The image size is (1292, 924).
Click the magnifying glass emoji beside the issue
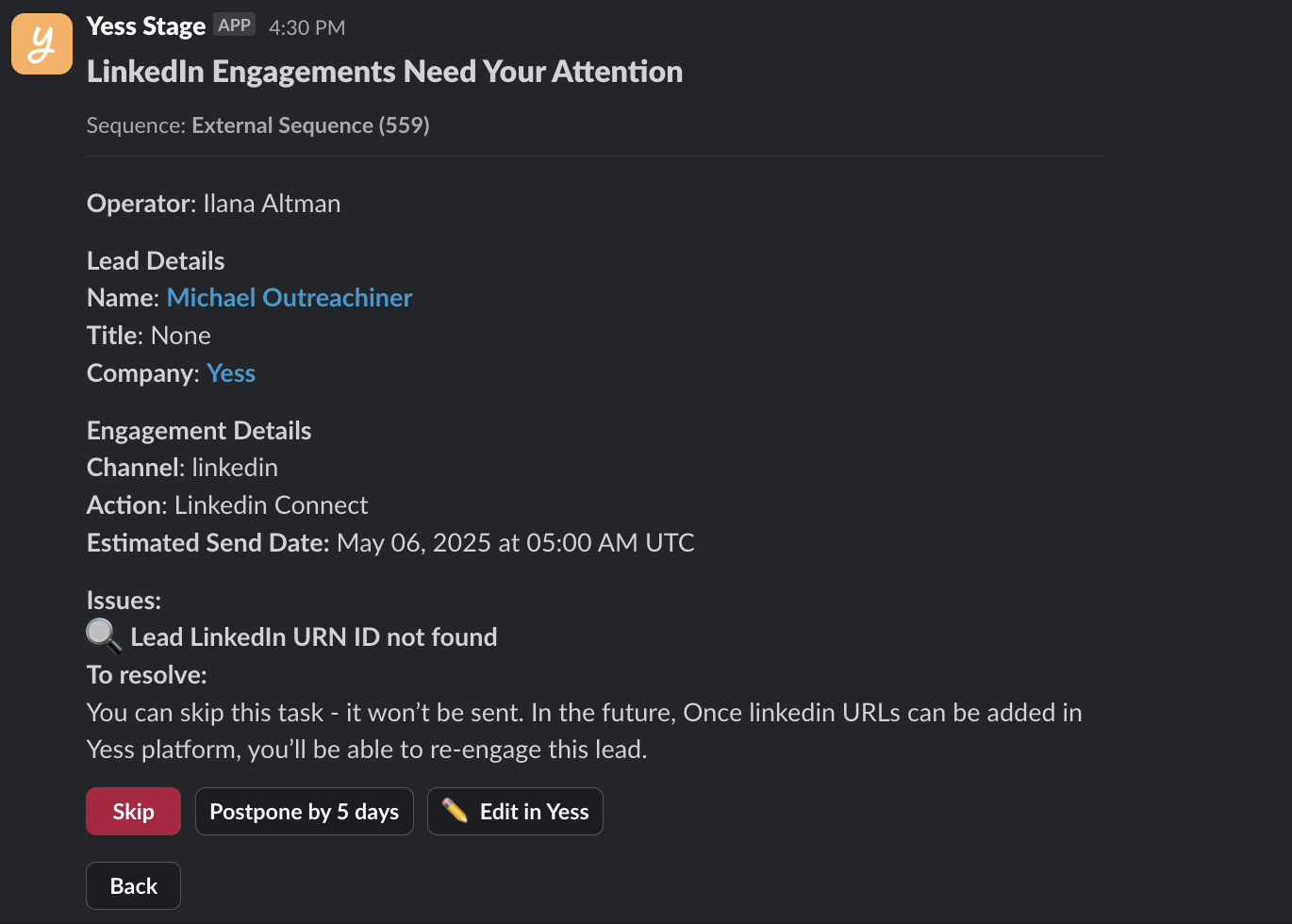(104, 636)
